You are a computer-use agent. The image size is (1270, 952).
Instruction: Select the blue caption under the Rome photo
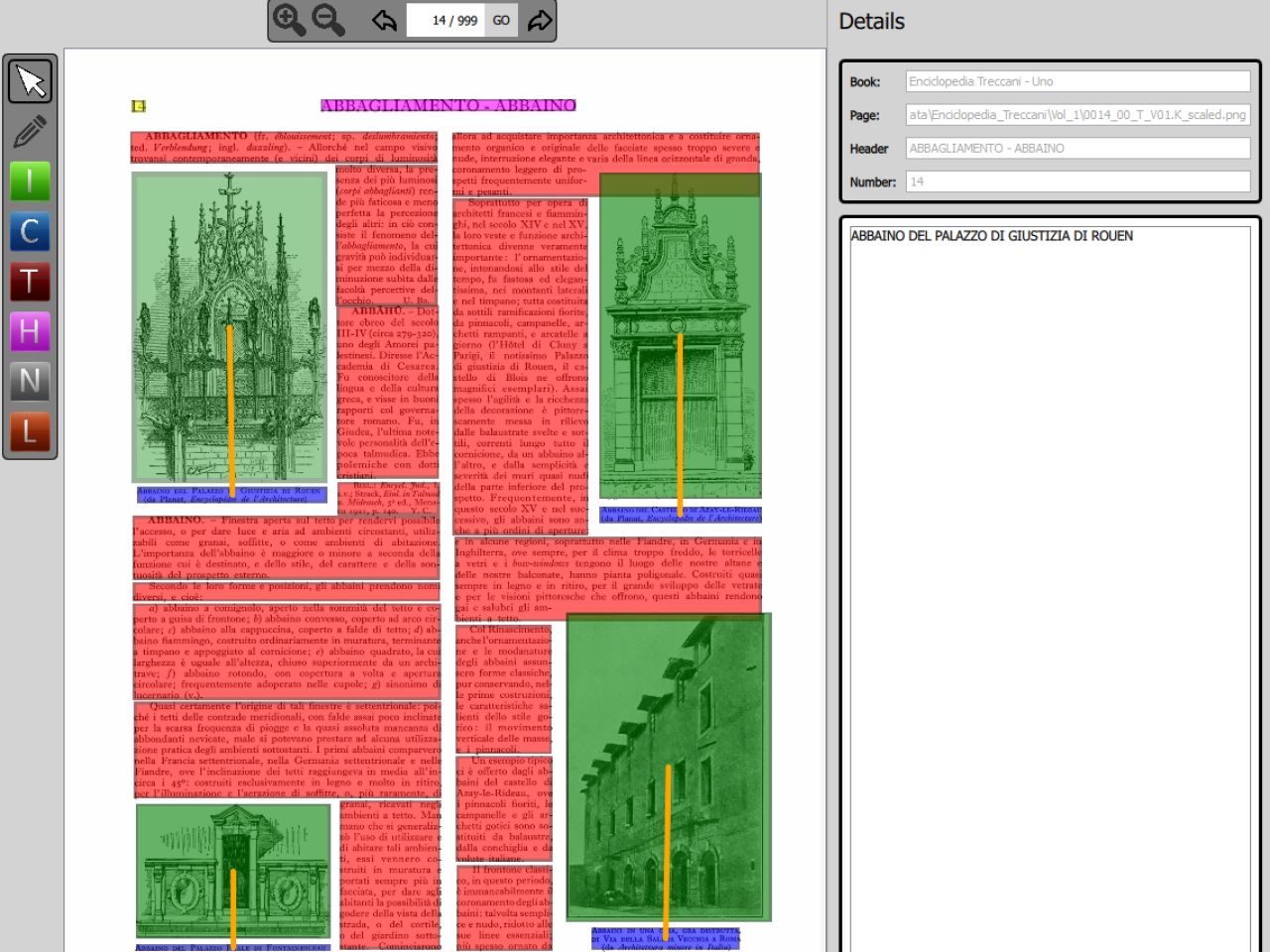click(x=666, y=938)
